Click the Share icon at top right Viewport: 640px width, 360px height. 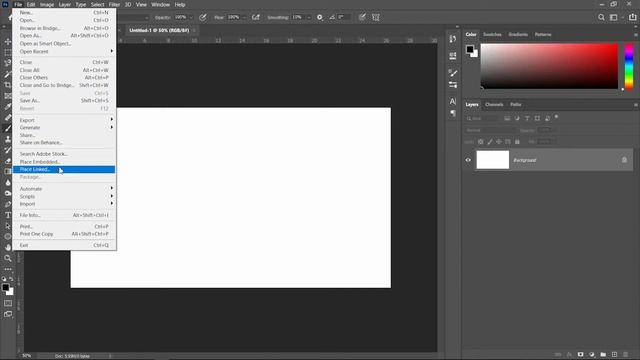[x=632, y=17]
